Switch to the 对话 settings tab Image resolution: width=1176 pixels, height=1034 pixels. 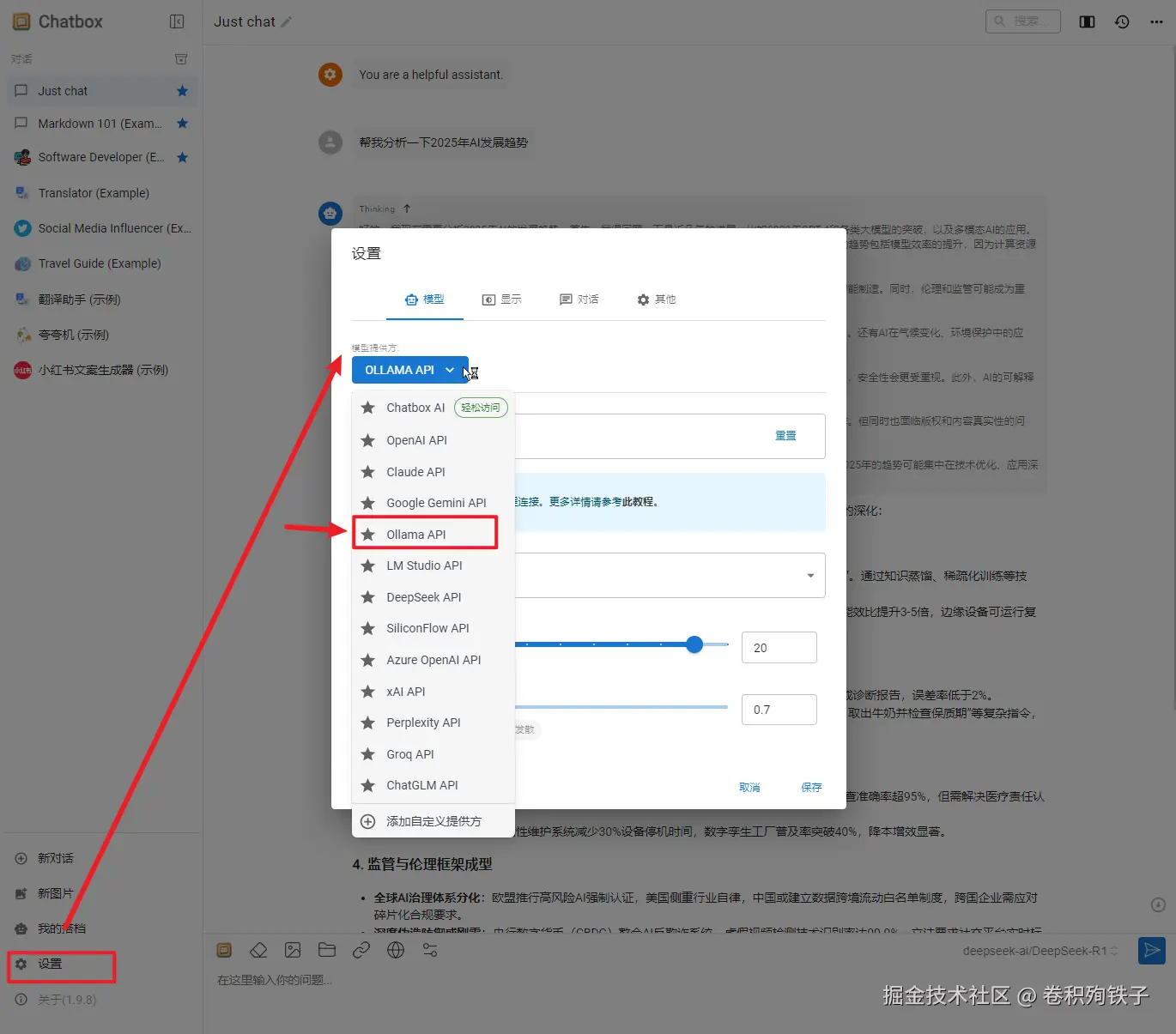click(579, 299)
